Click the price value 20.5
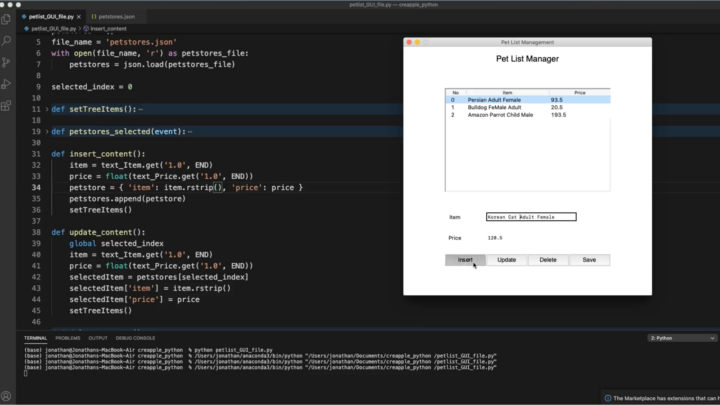The image size is (720, 405). pyautogui.click(x=557, y=107)
